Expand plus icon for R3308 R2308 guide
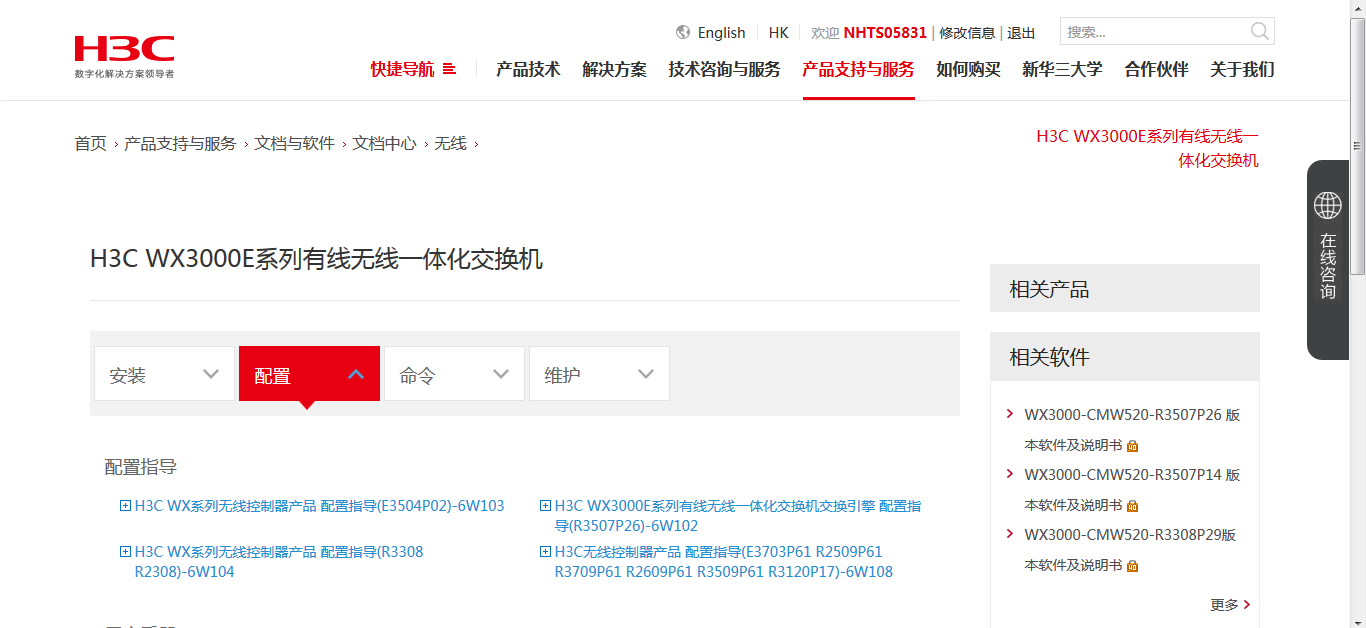Image resolution: width=1366 pixels, height=628 pixels. (x=125, y=552)
